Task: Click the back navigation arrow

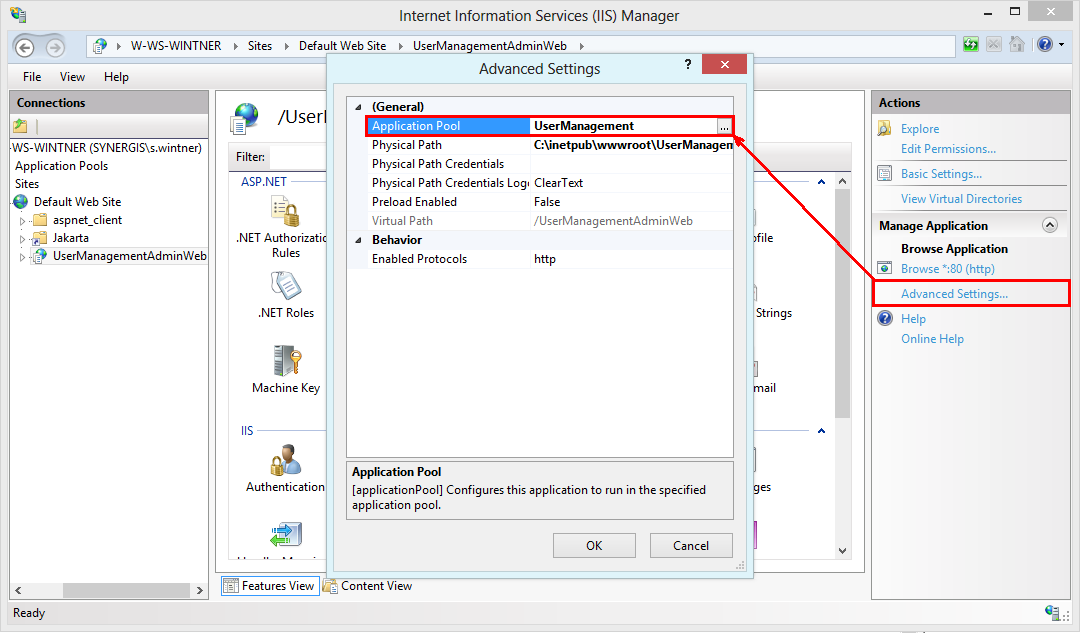Action: [x=22, y=45]
